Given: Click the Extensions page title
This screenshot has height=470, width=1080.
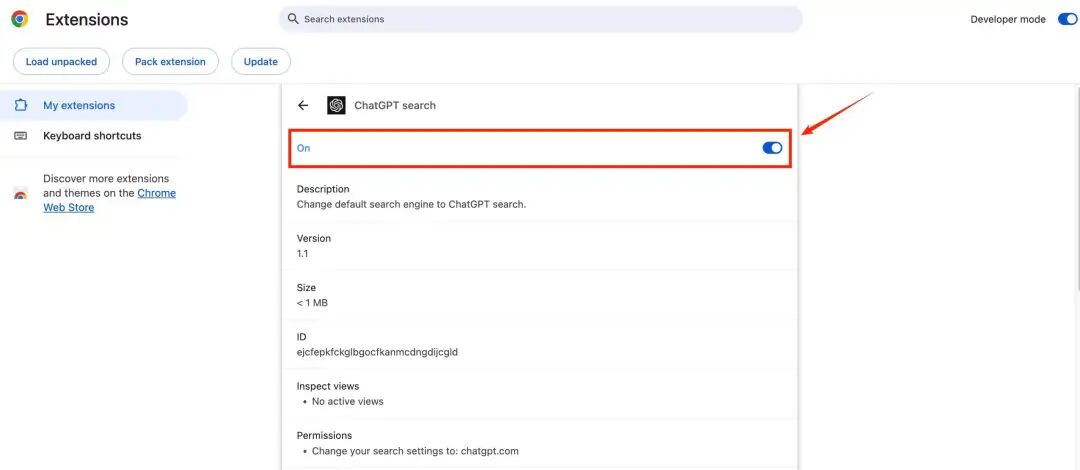Looking at the screenshot, I should click(x=87, y=19).
